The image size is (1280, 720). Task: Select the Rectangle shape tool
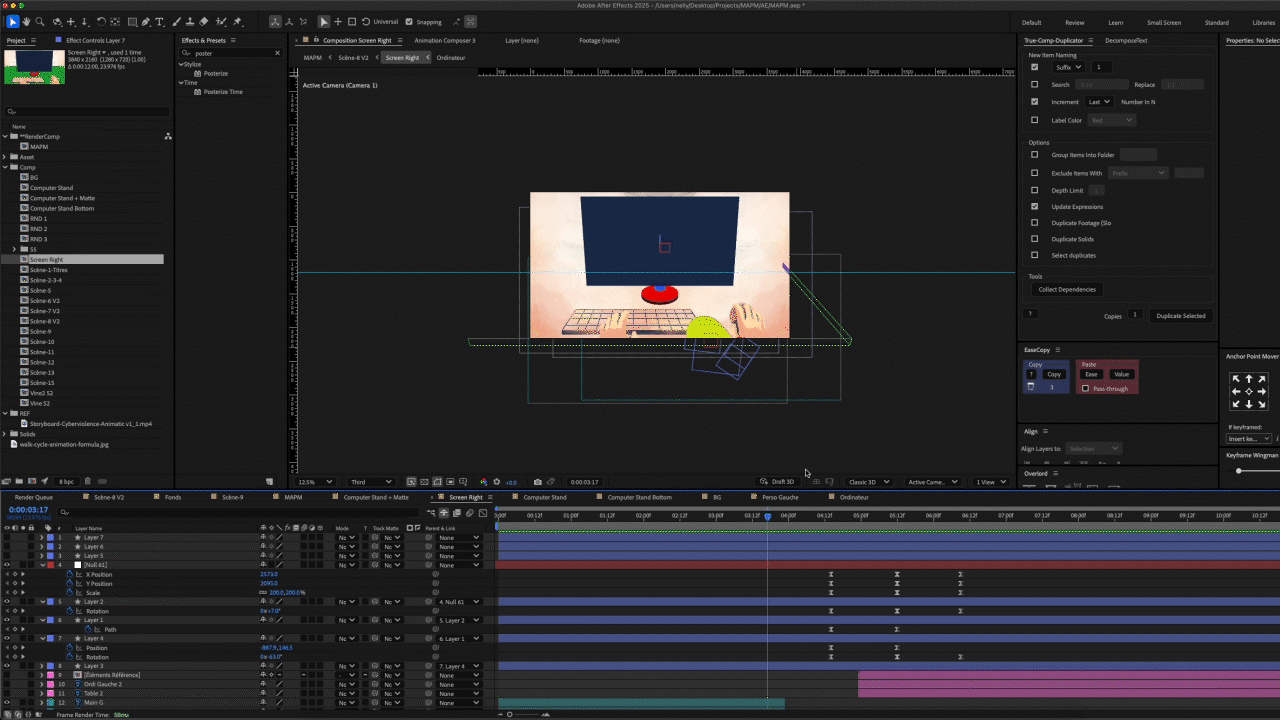132,21
